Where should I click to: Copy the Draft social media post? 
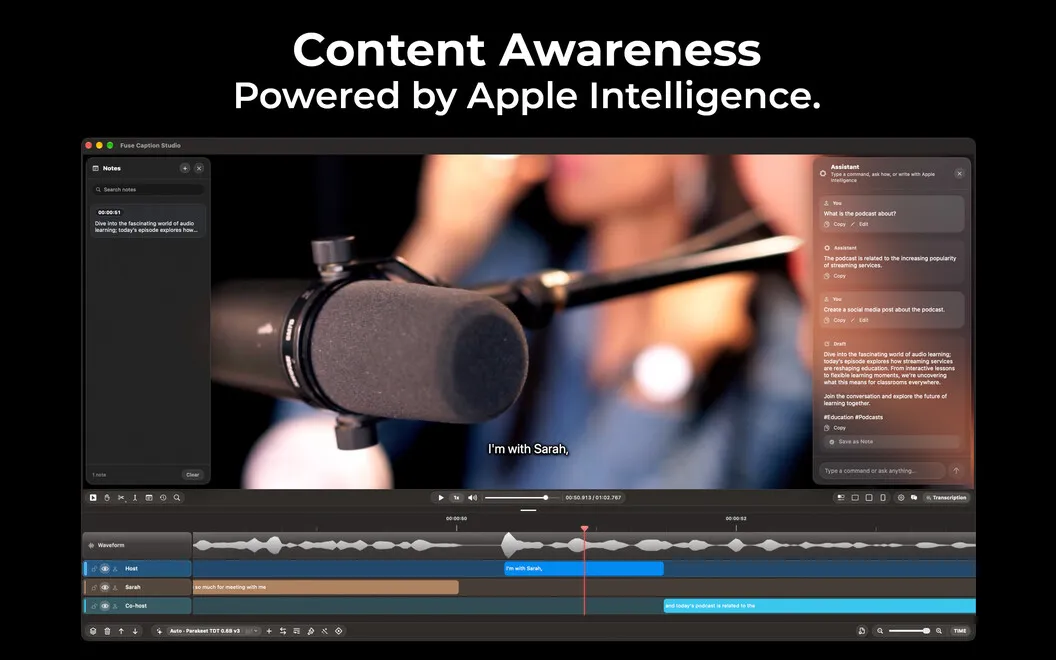tap(835, 428)
